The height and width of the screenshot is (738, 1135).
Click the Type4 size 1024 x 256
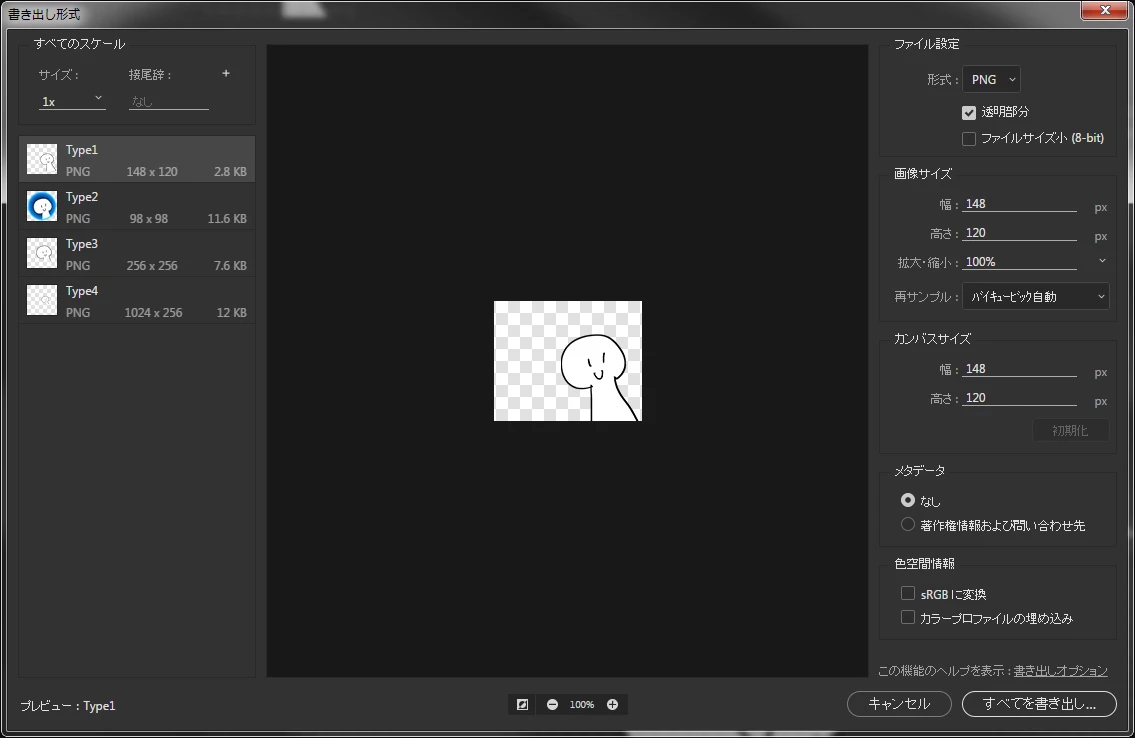(153, 313)
